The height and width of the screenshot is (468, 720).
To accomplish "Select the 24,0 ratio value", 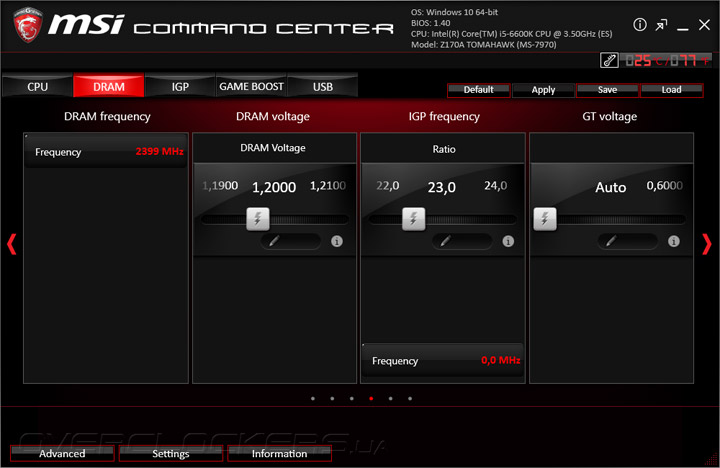I will [x=495, y=186].
